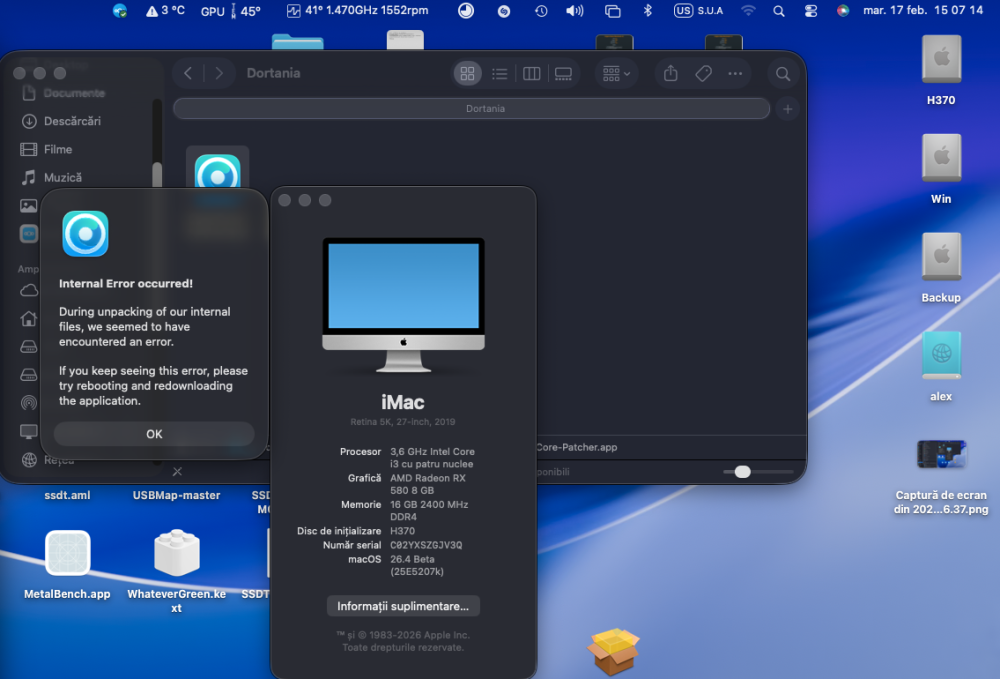
Task: Open Control Center in menu bar
Action: [x=811, y=11]
